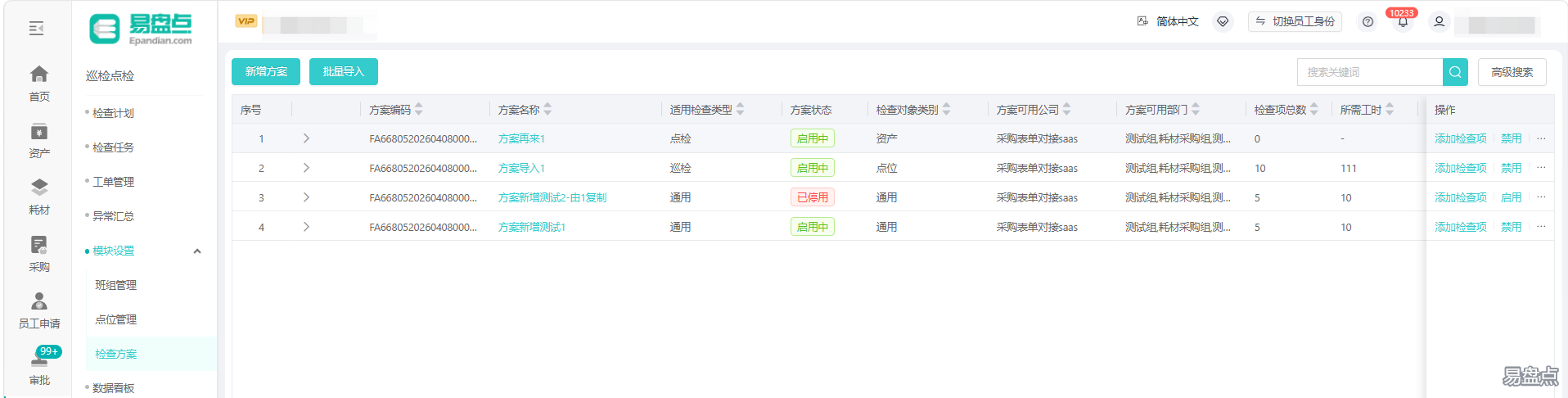Click 禁用 for 方案再来1
1568x398 pixels.
pyautogui.click(x=1512, y=138)
